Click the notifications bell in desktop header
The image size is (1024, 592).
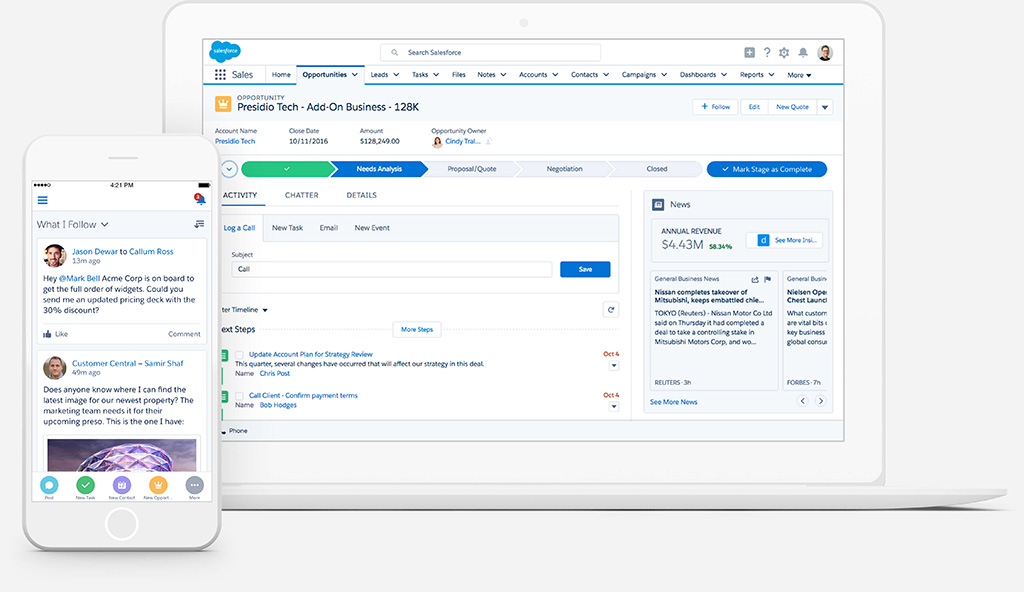pos(800,53)
